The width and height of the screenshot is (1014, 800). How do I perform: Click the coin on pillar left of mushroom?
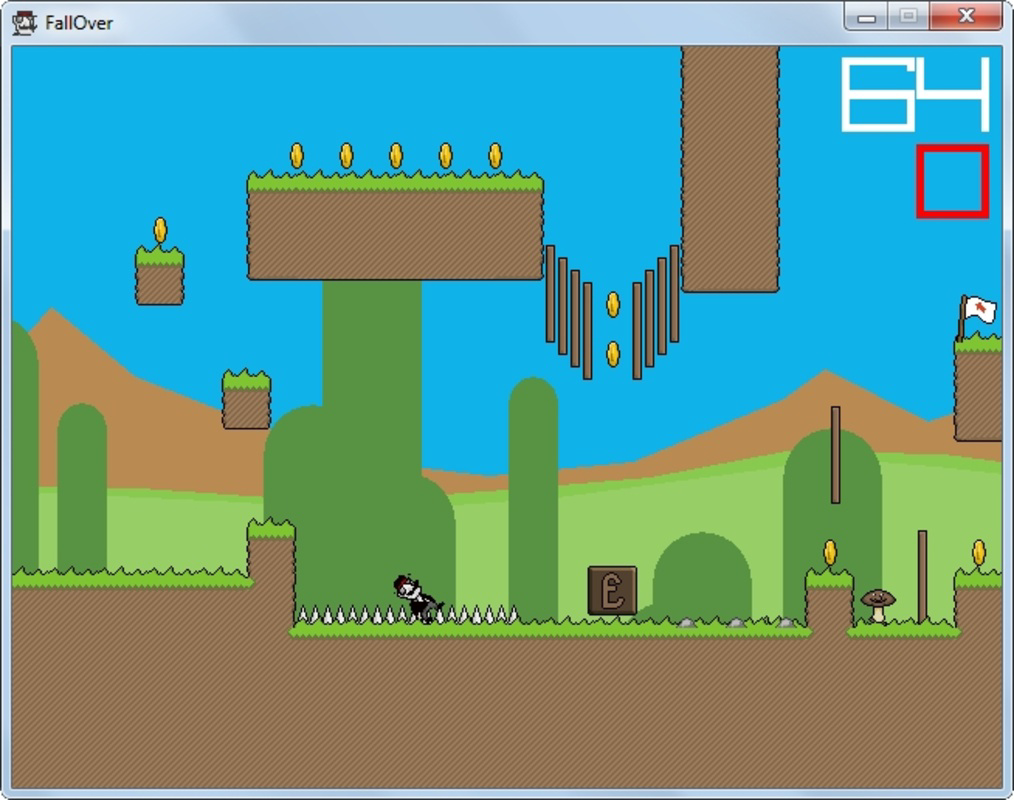(x=830, y=553)
